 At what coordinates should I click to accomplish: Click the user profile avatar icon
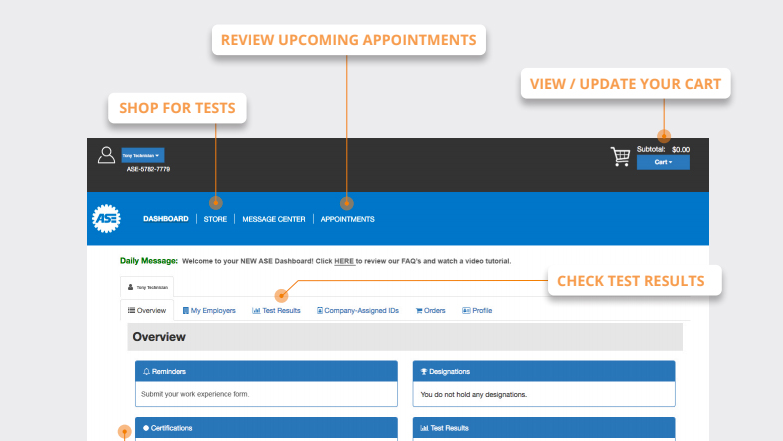pos(106,155)
